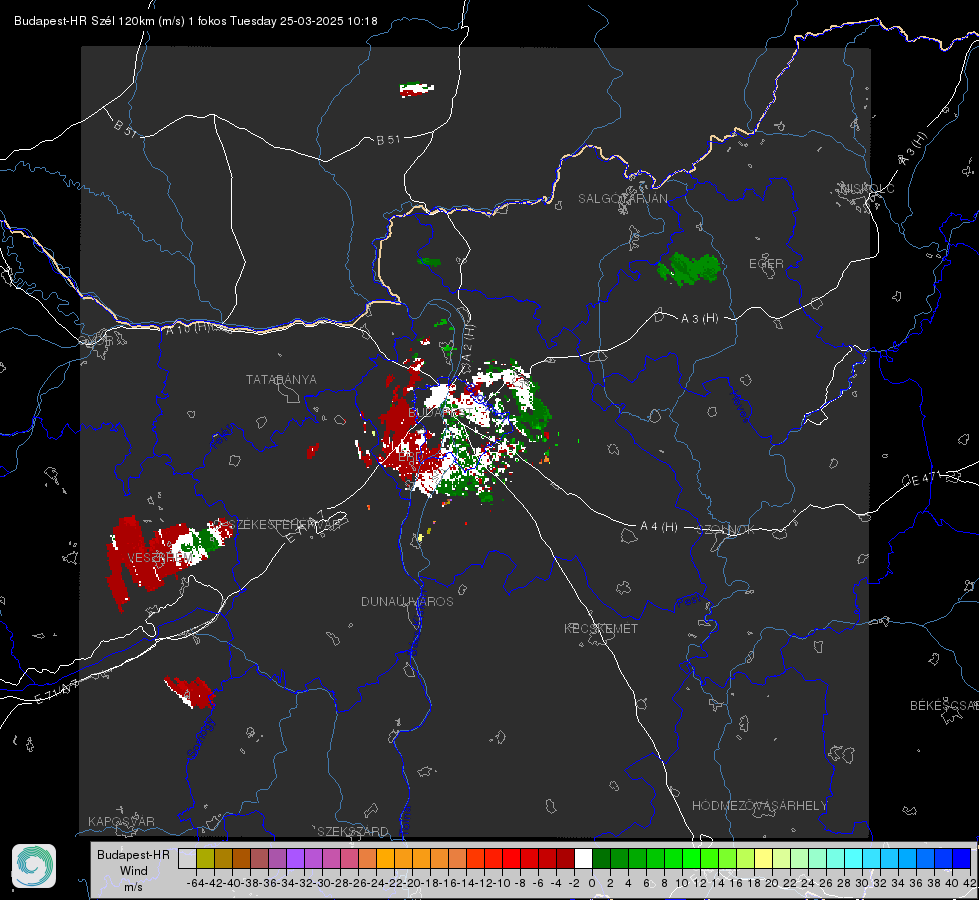Image resolution: width=979 pixels, height=900 pixels.
Task: Click the EGER city label
Action: click(766, 264)
